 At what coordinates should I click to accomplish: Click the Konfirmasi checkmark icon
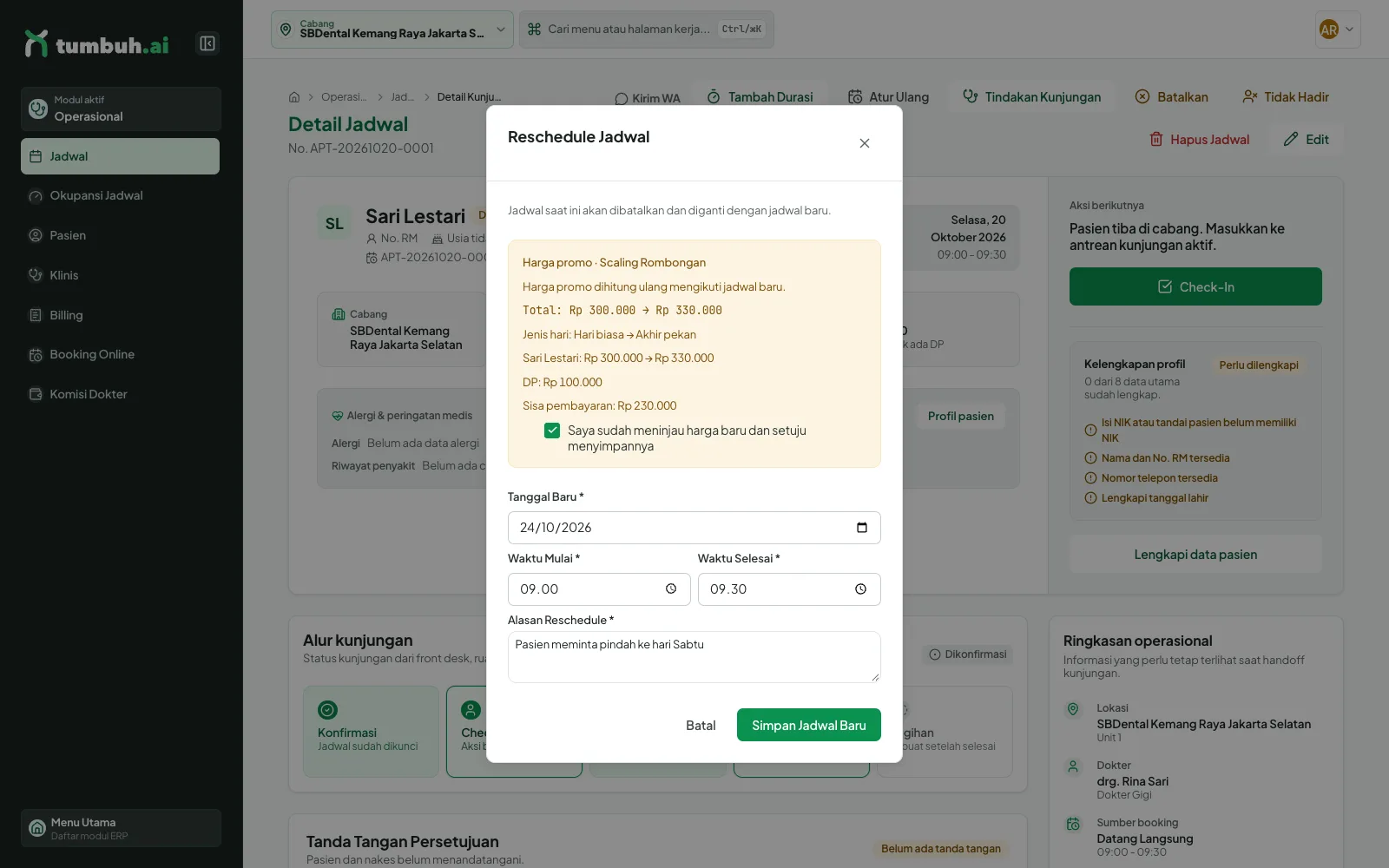[327, 710]
